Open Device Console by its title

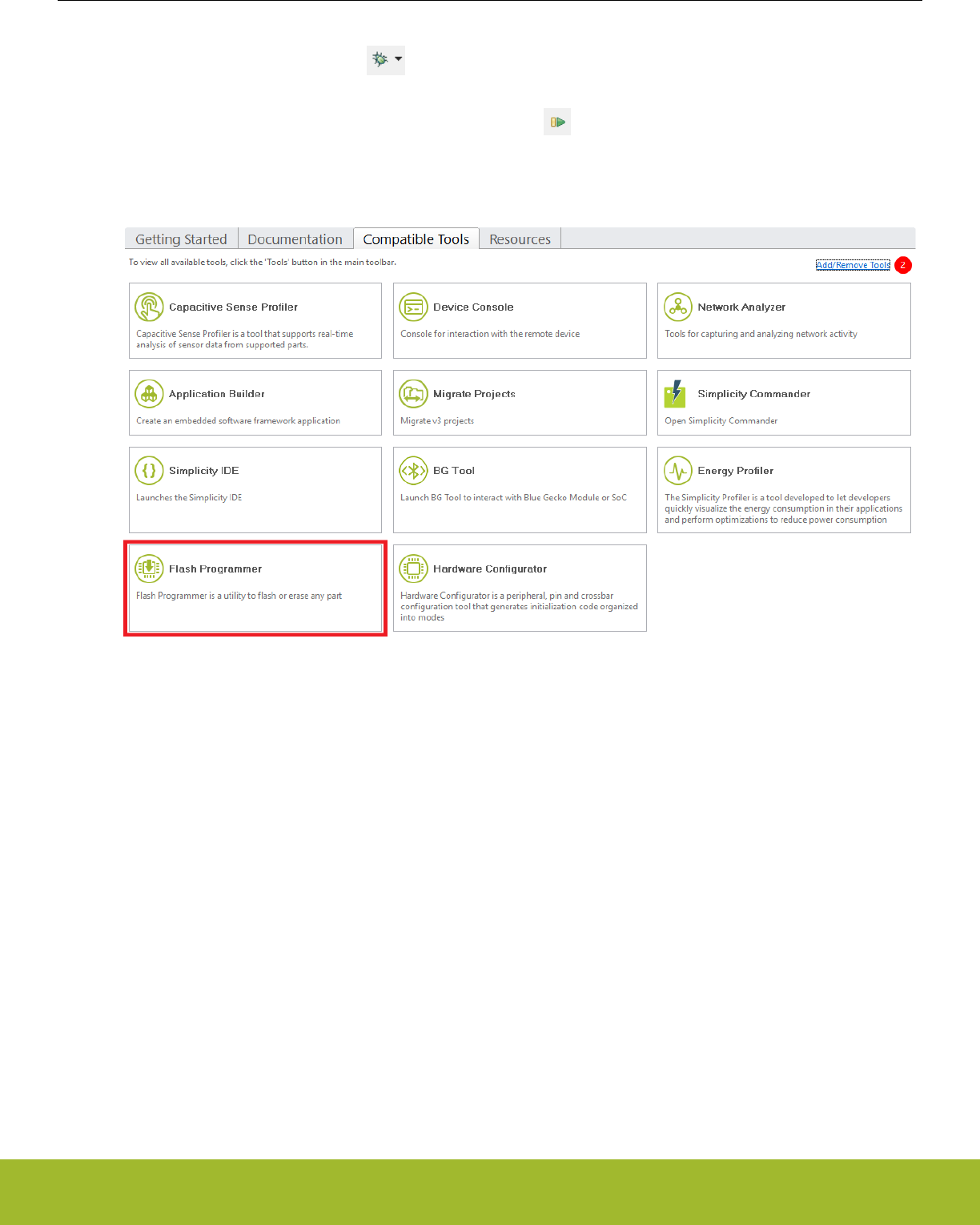click(473, 307)
